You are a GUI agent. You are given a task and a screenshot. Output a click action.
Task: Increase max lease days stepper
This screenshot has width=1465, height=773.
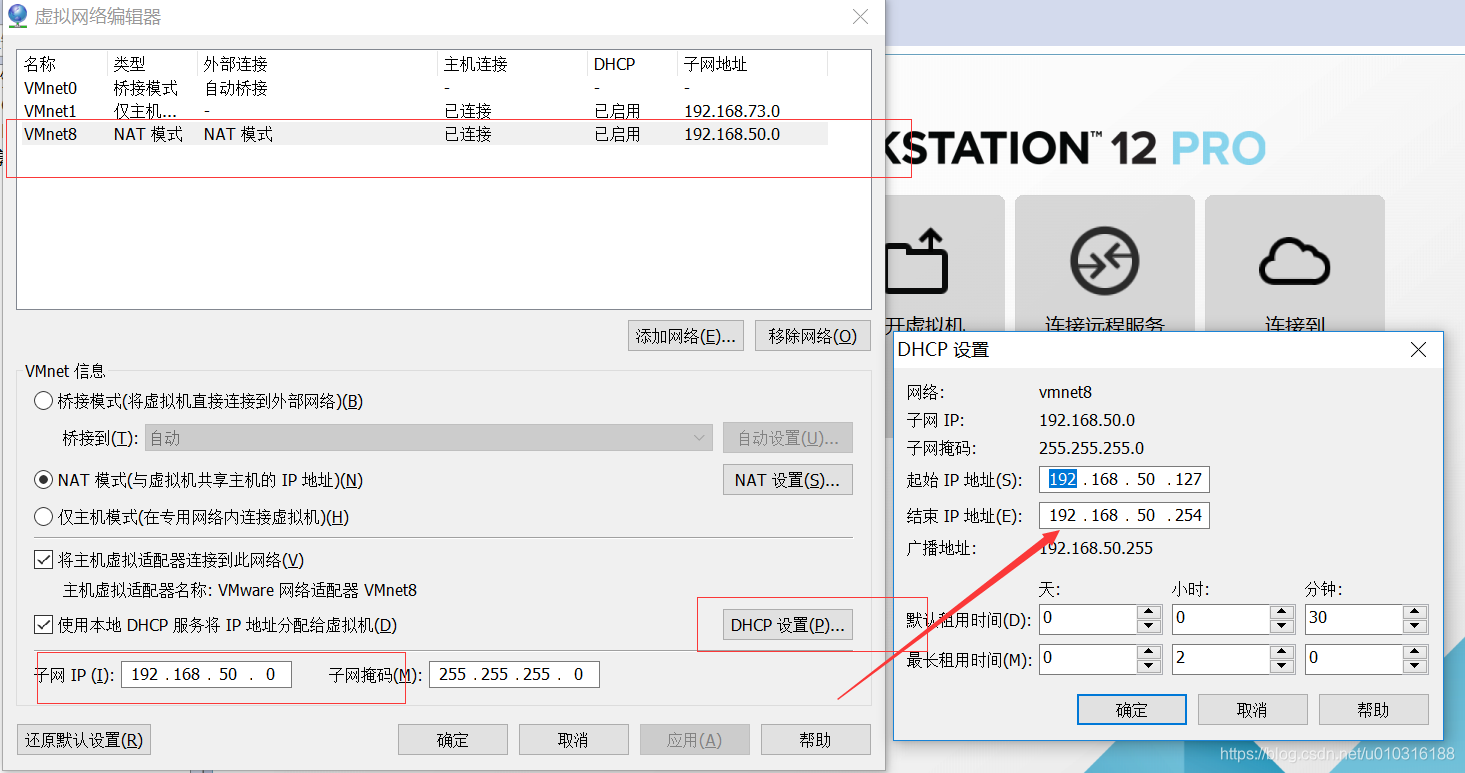coord(1149,652)
